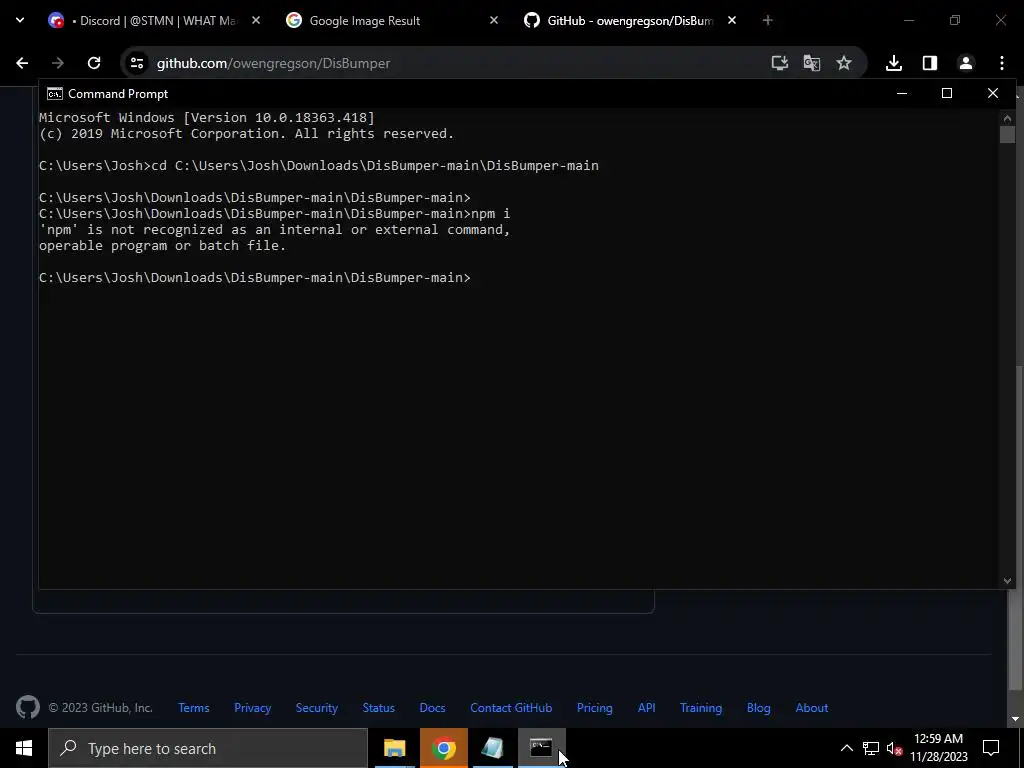Close the GitHub tab
The image size is (1024, 768).
pyautogui.click(x=731, y=20)
